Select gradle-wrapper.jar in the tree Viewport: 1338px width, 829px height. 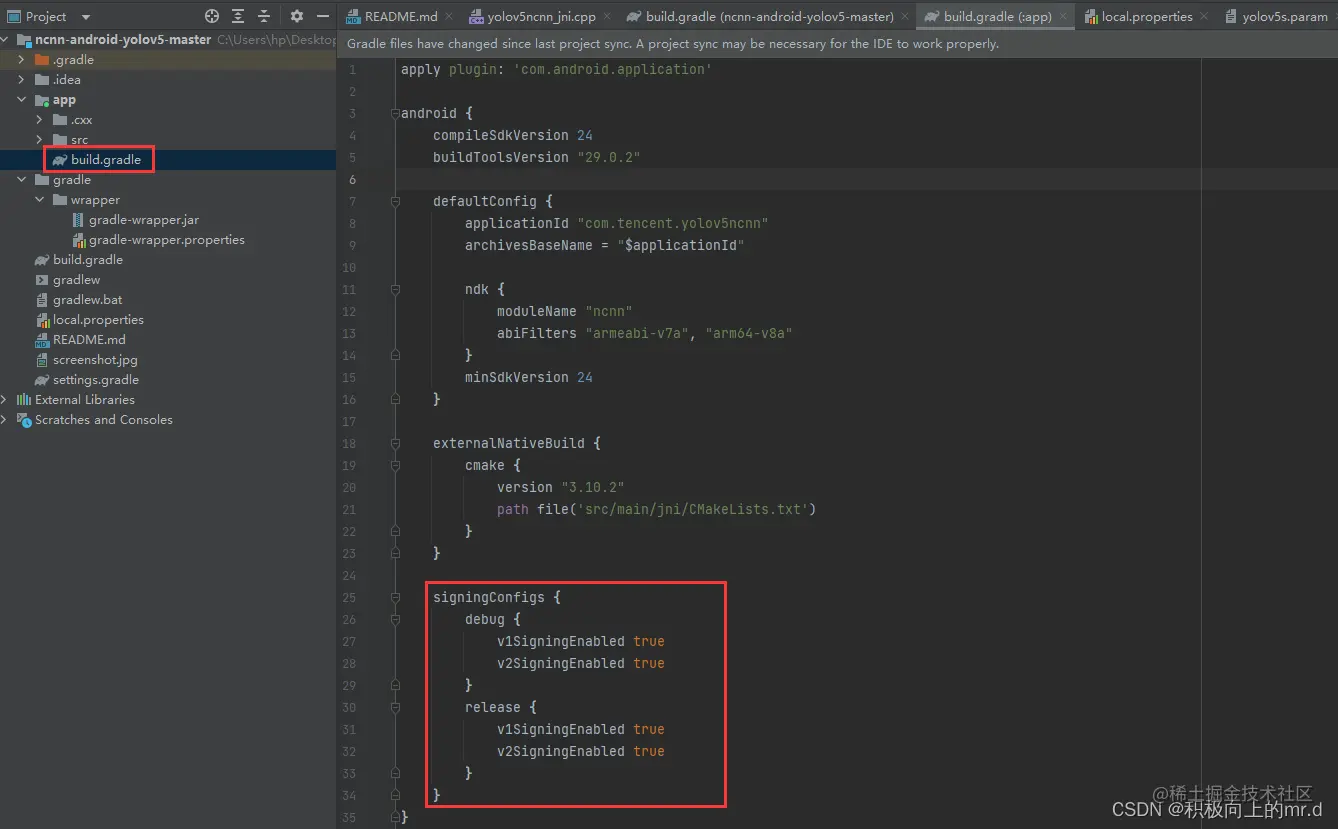144,220
